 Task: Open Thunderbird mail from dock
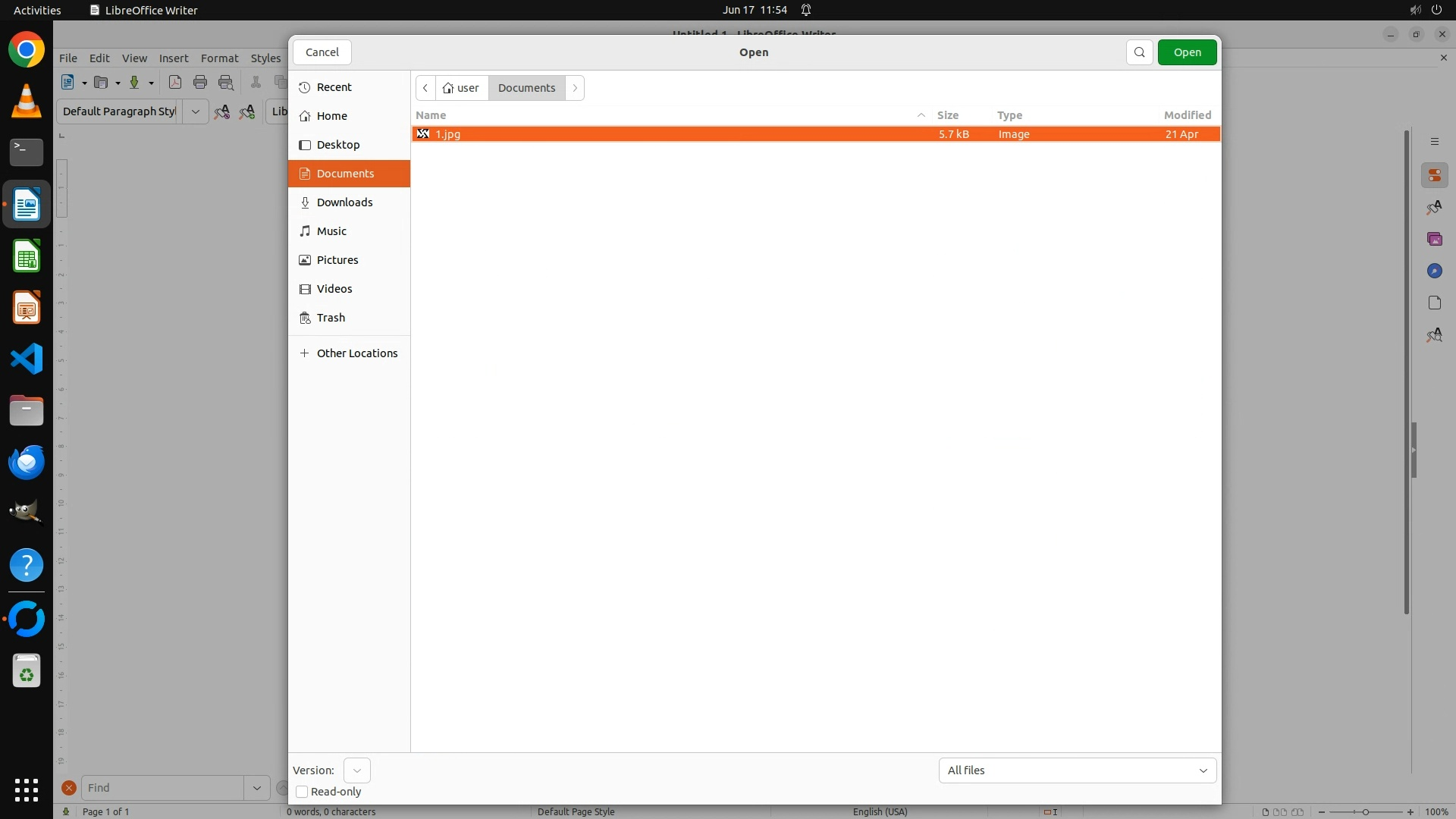[x=27, y=462]
